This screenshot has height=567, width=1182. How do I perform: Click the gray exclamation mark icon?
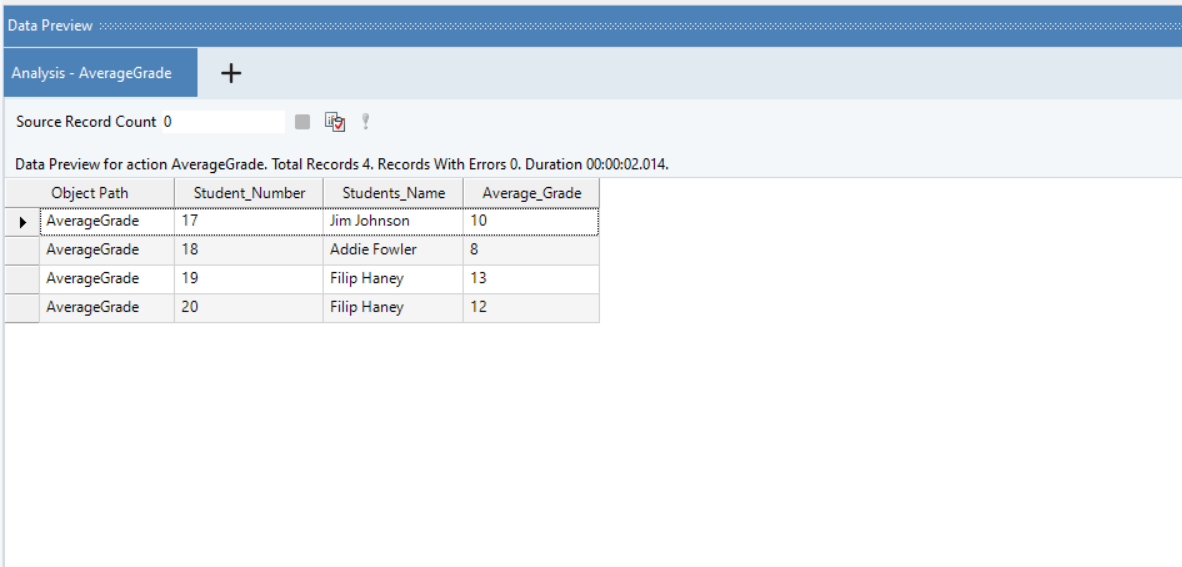point(366,122)
